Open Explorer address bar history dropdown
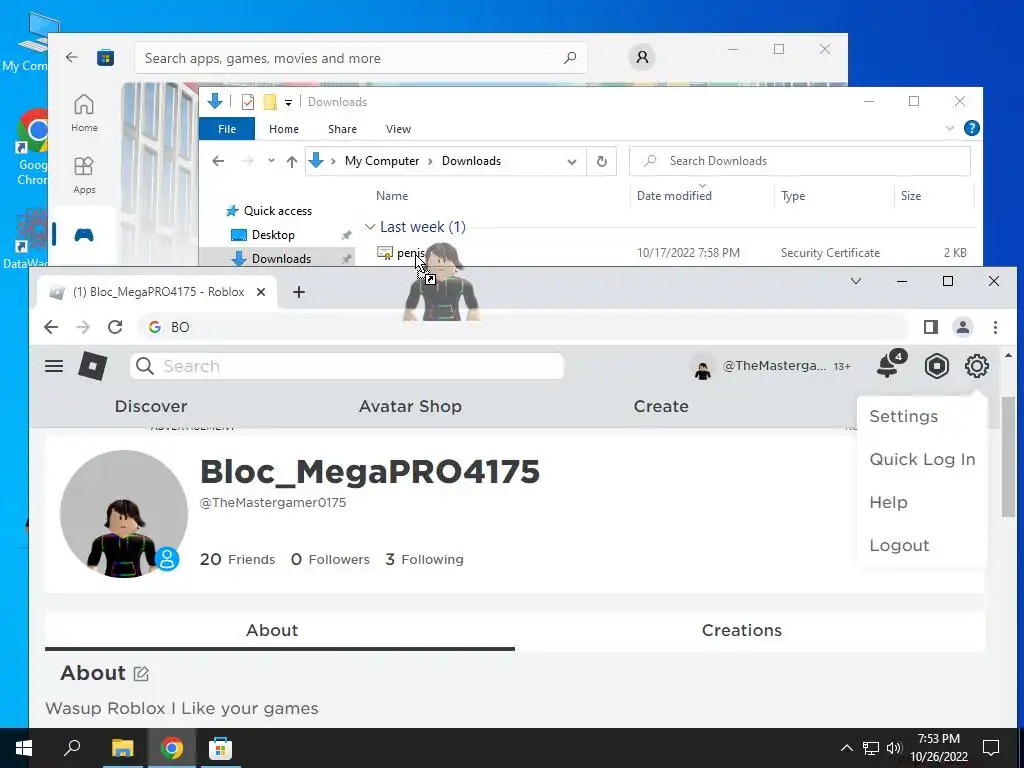This screenshot has height=768, width=1024. (x=572, y=162)
